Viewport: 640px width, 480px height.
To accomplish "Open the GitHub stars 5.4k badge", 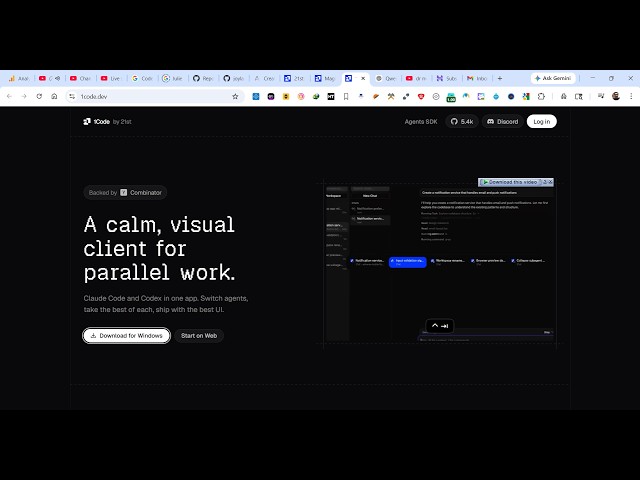I will 462,121.
